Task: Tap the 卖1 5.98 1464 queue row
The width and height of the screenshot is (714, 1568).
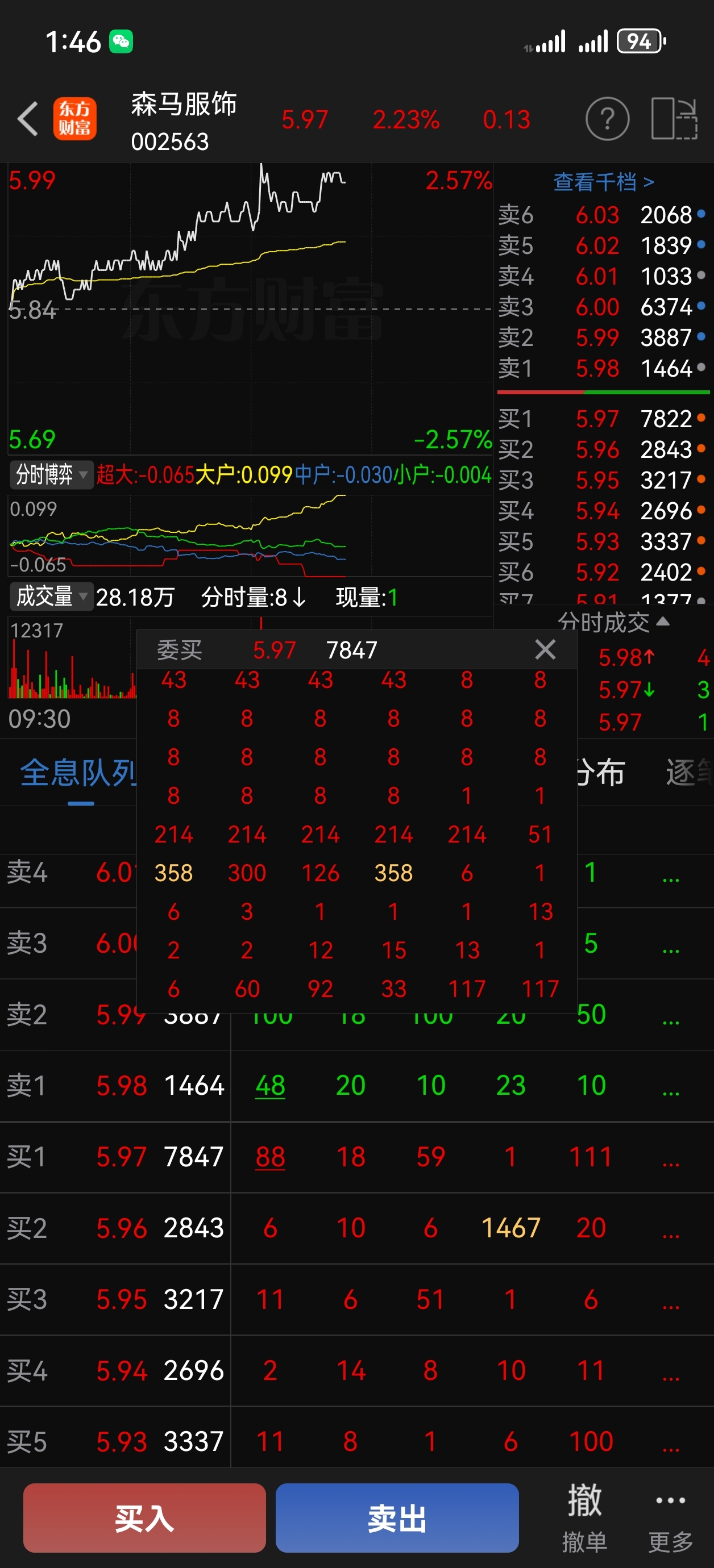Action: 357,1086
